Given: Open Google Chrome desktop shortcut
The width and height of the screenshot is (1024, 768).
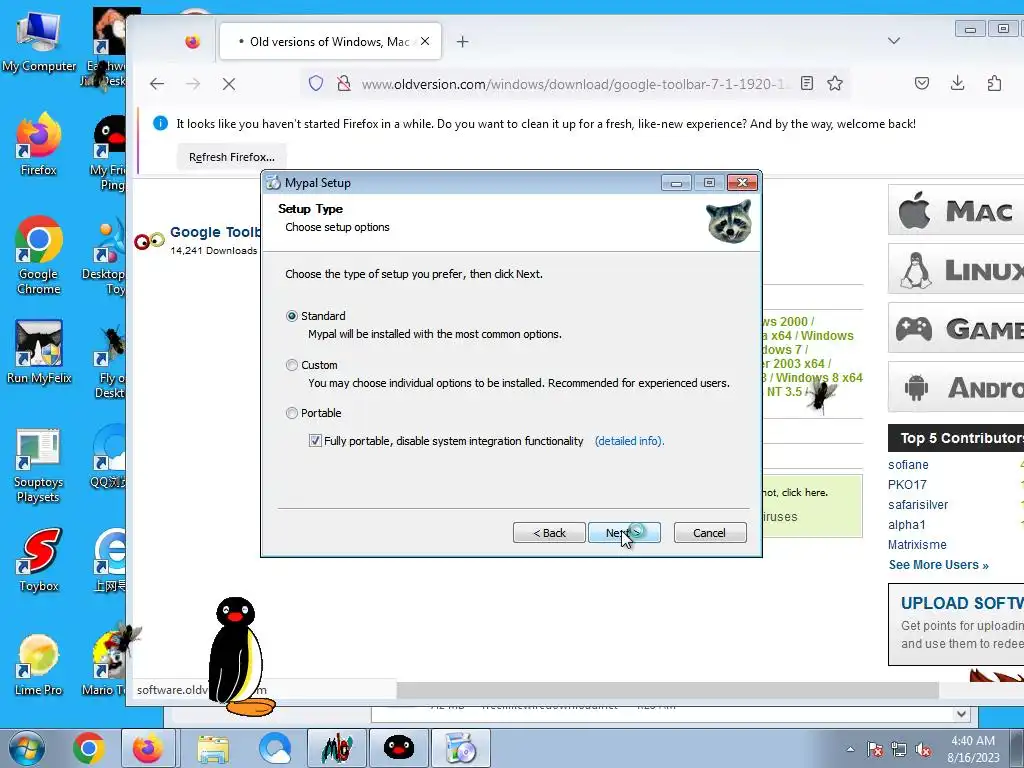Looking at the screenshot, I should point(39,256).
